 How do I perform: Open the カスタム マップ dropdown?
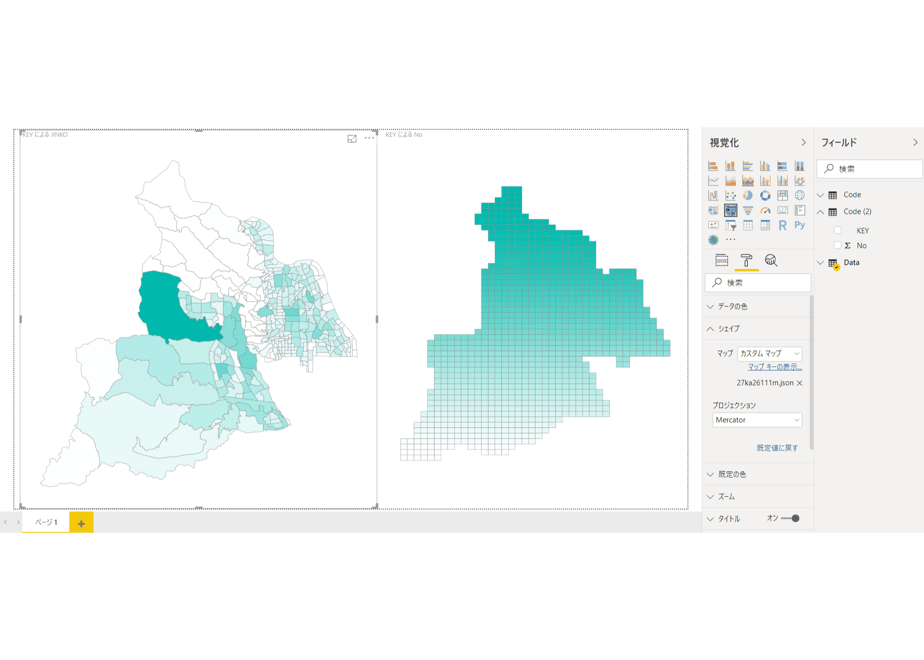(x=770, y=354)
